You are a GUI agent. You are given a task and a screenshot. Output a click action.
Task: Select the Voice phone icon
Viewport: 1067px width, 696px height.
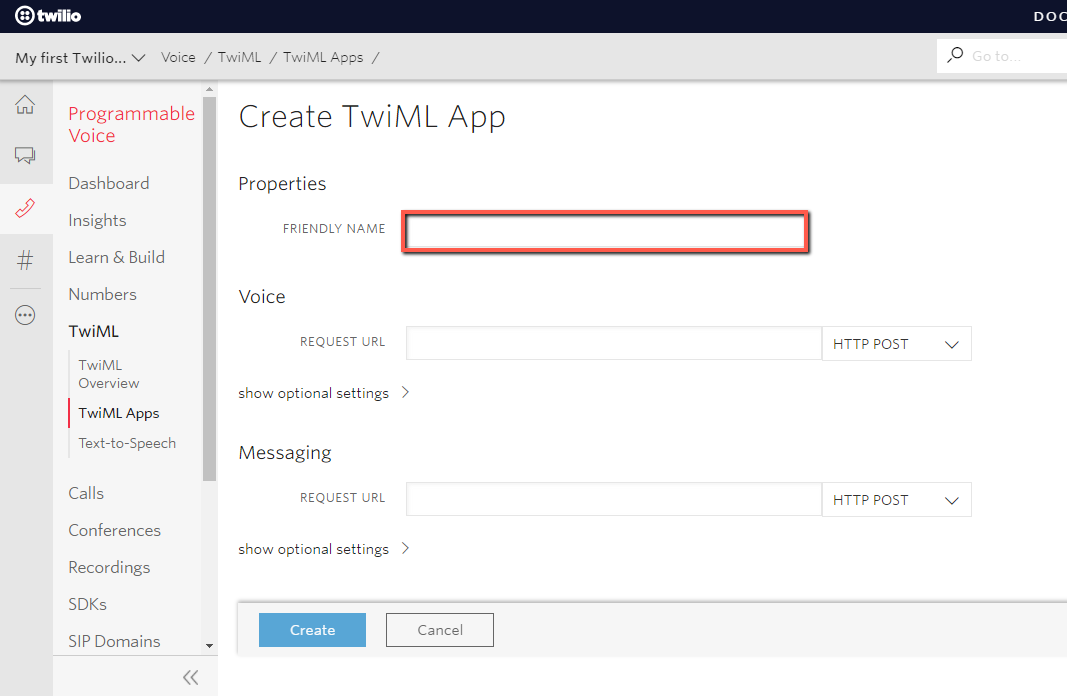click(x=25, y=208)
